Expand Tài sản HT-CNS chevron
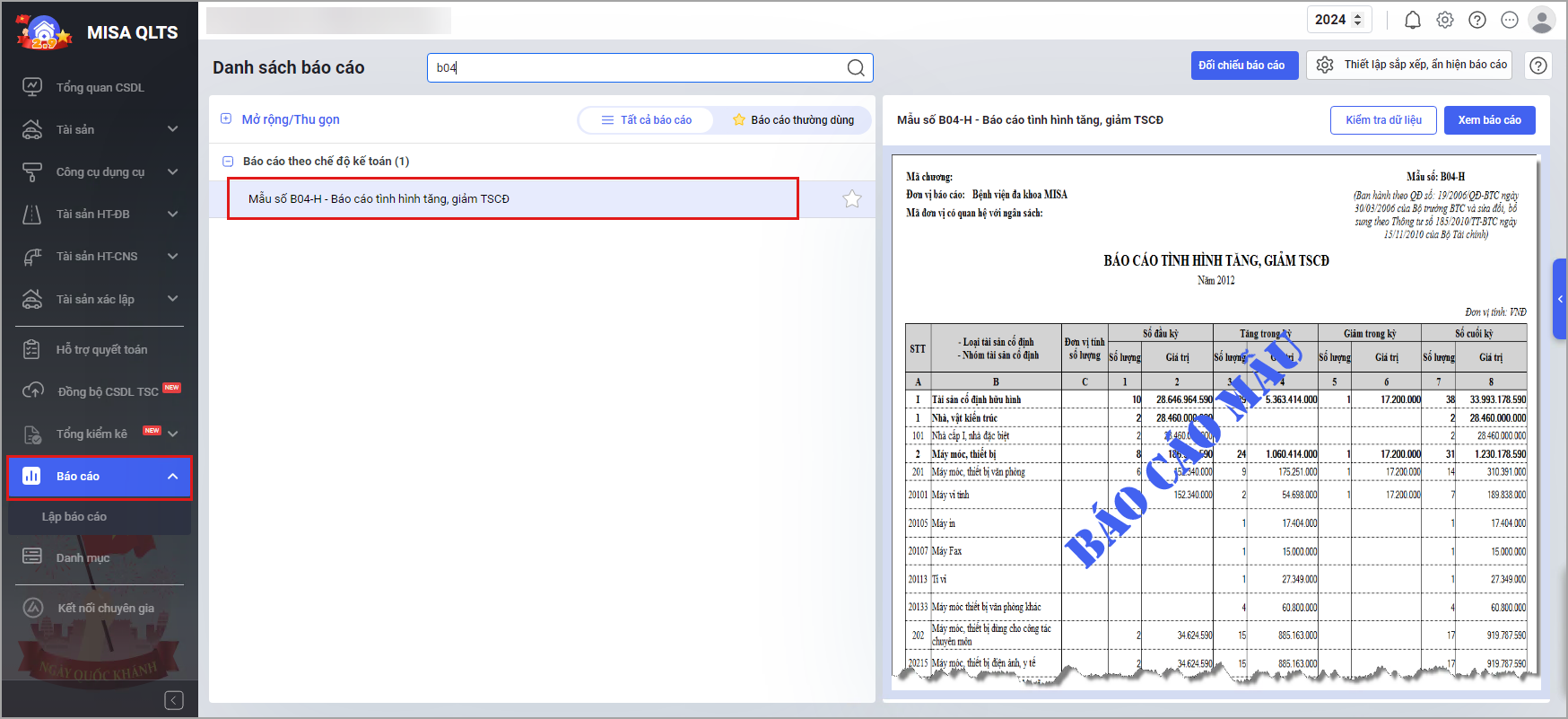 pos(173,256)
